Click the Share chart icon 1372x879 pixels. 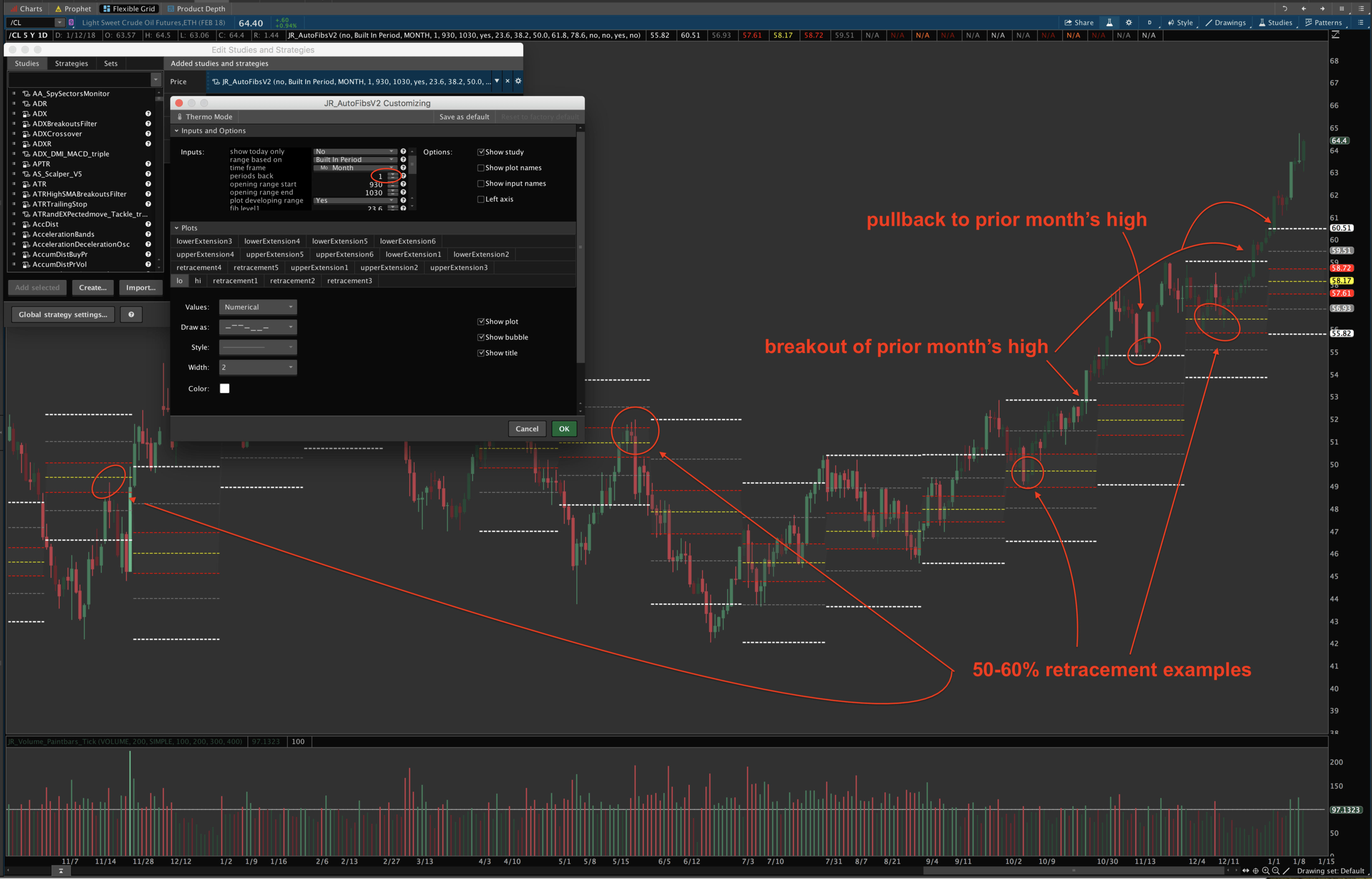pos(1079,23)
